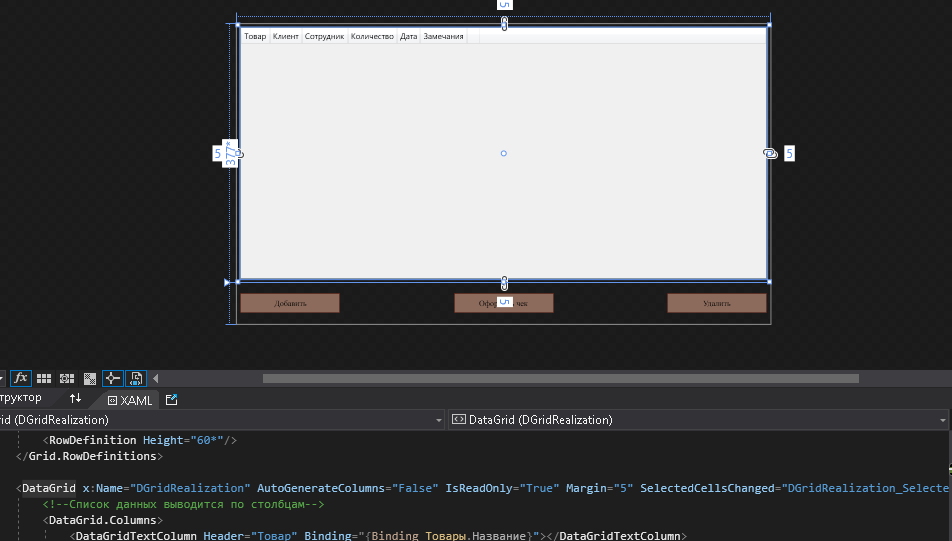Click the bottom-right resize handle of DataGrid
Screen dimensions: 952x541
point(769,282)
